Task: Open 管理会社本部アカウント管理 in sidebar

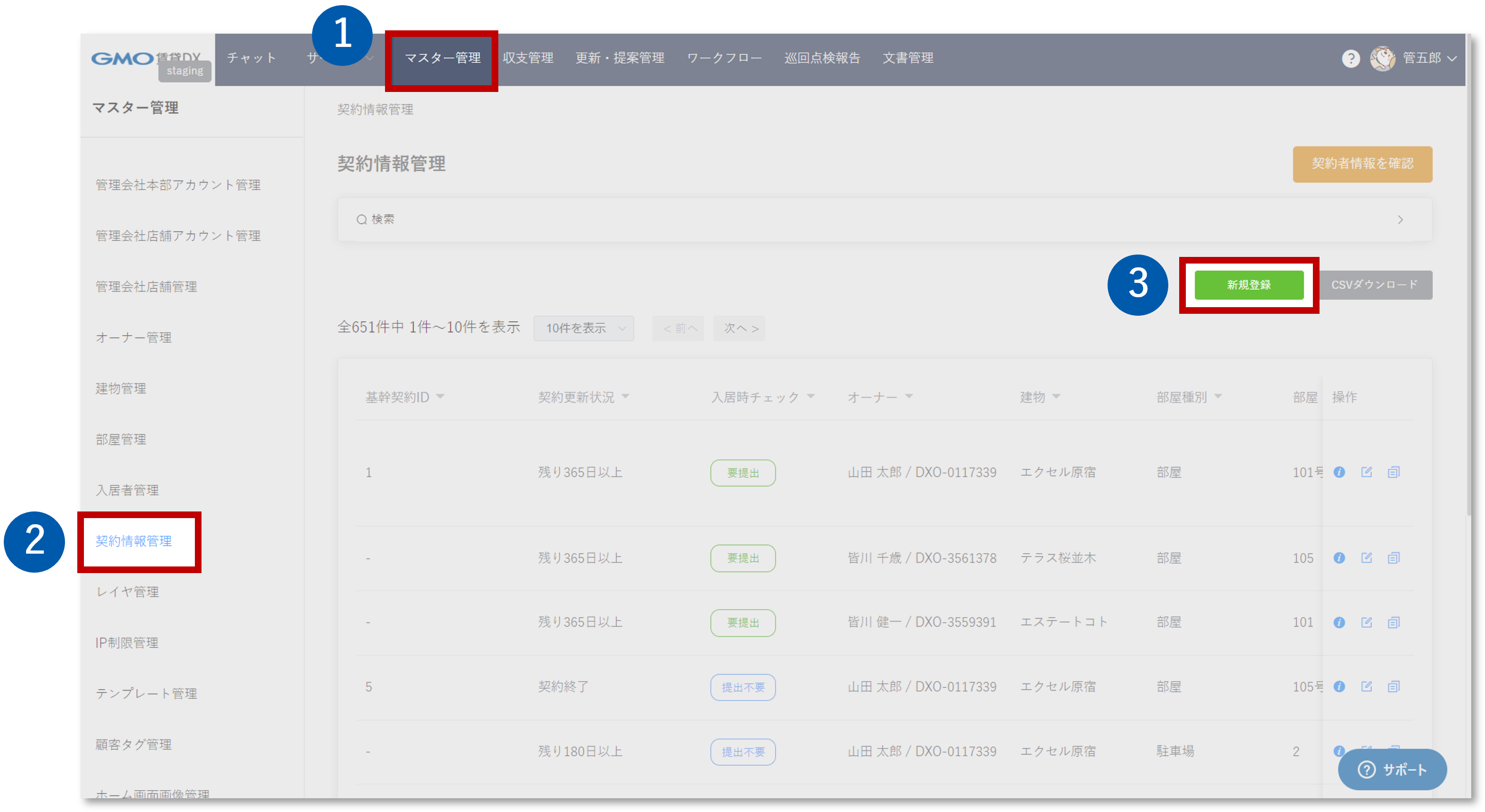Action: 177,185
